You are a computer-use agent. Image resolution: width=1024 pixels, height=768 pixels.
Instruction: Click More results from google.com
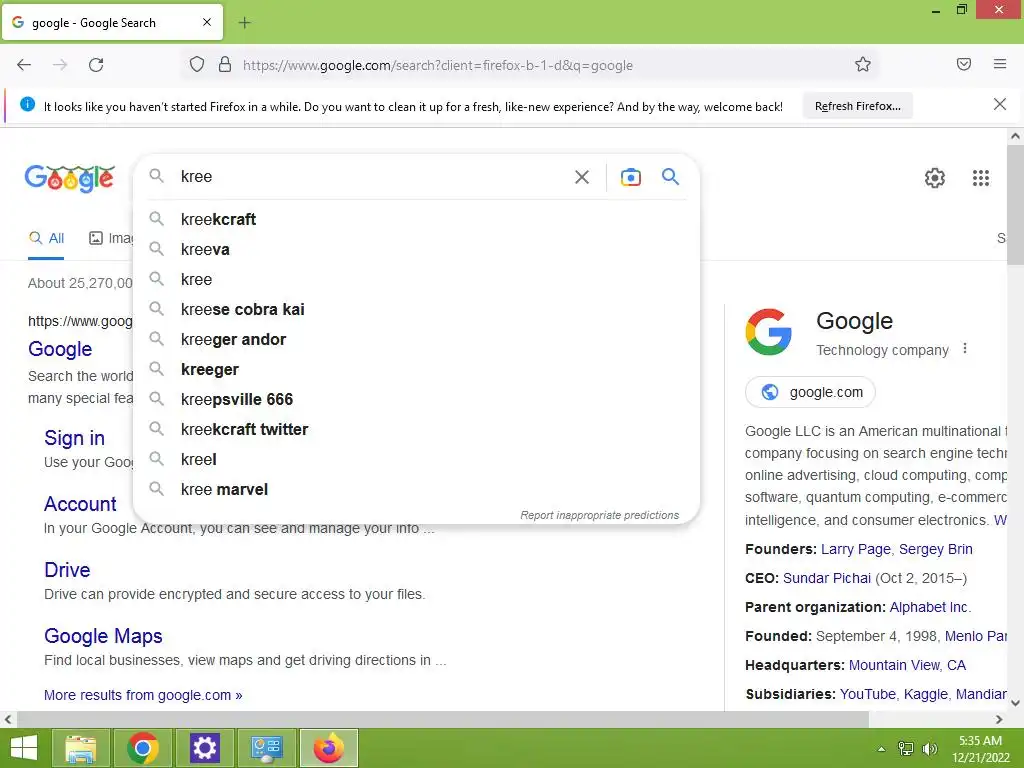[143, 695]
